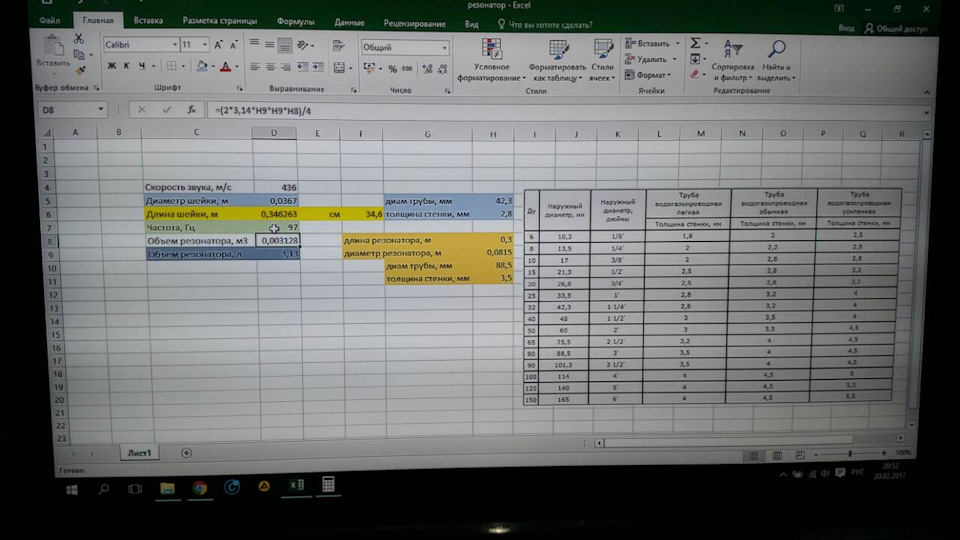Toggle bottom vertical alignment

[x=285, y=45]
